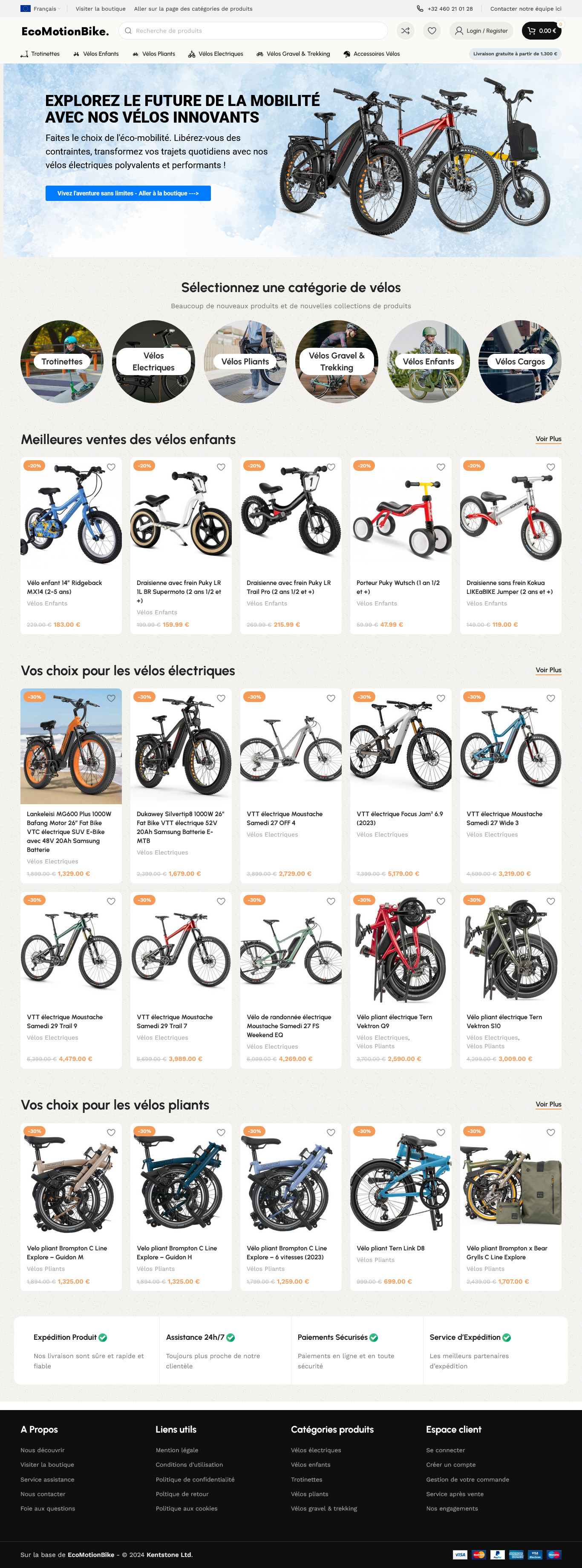The width and height of the screenshot is (582, 1568).
Task: Open the wishlist heart icon in header
Action: pos(432,30)
